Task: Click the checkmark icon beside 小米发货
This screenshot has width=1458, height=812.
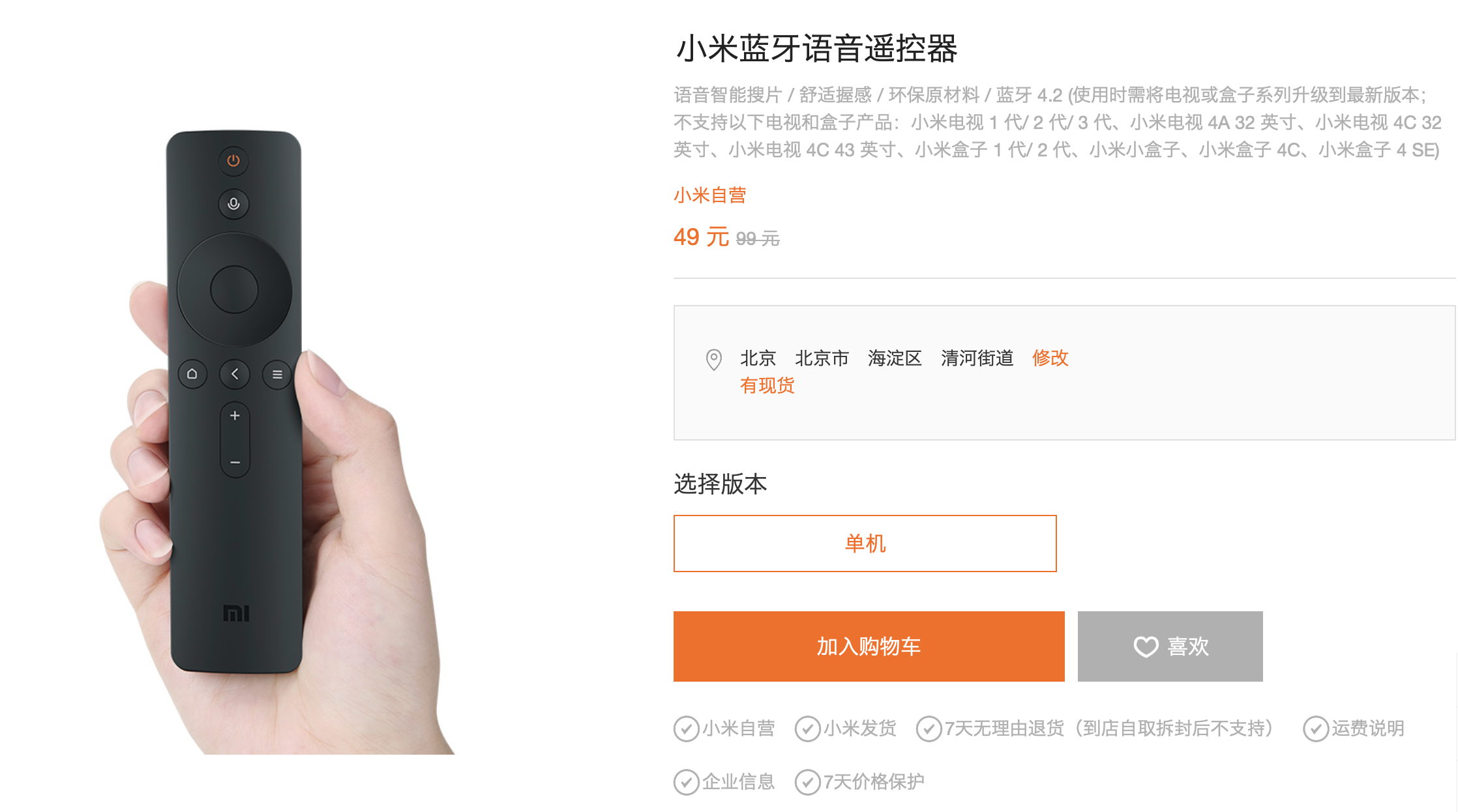Action: click(807, 729)
